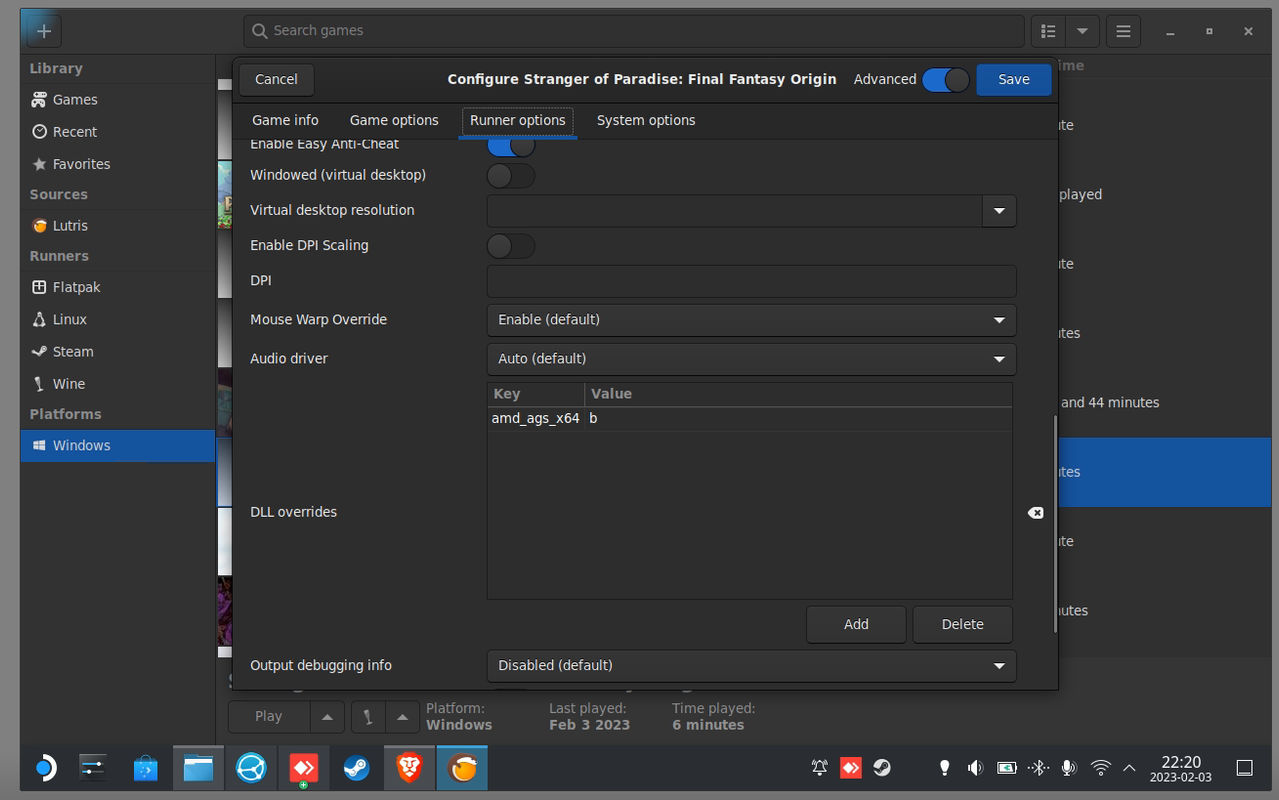1279x800 pixels.
Task: Expand the arrow beside the wine glass button
Action: [x=402, y=717]
